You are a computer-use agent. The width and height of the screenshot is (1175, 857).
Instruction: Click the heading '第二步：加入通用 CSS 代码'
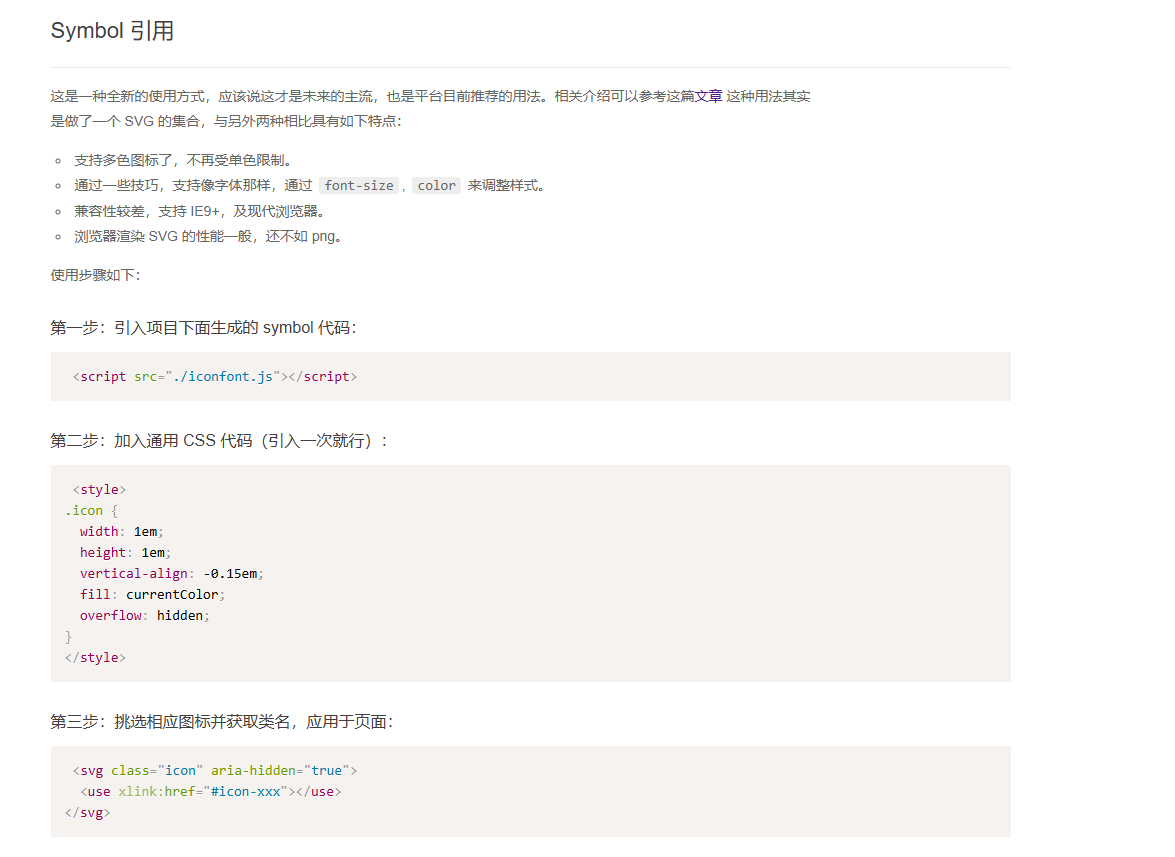pyautogui.click(x=220, y=441)
